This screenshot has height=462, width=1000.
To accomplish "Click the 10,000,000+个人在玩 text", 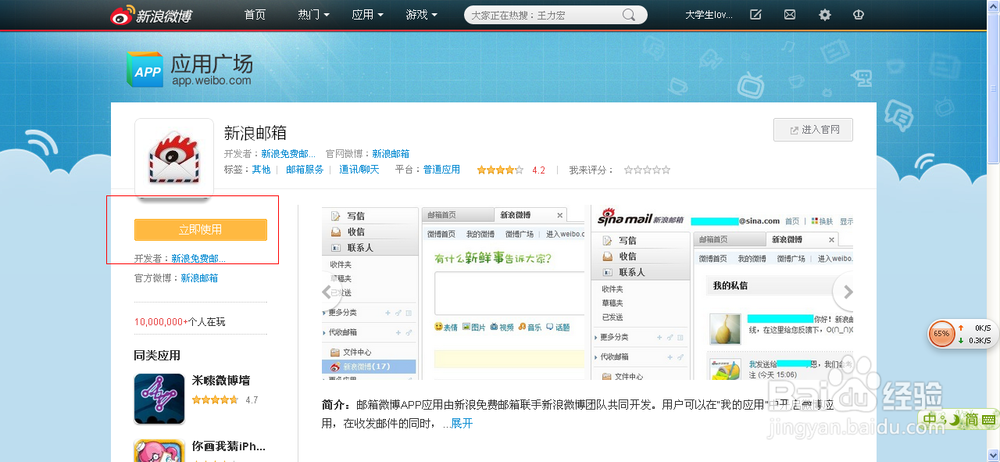I will click(179, 322).
